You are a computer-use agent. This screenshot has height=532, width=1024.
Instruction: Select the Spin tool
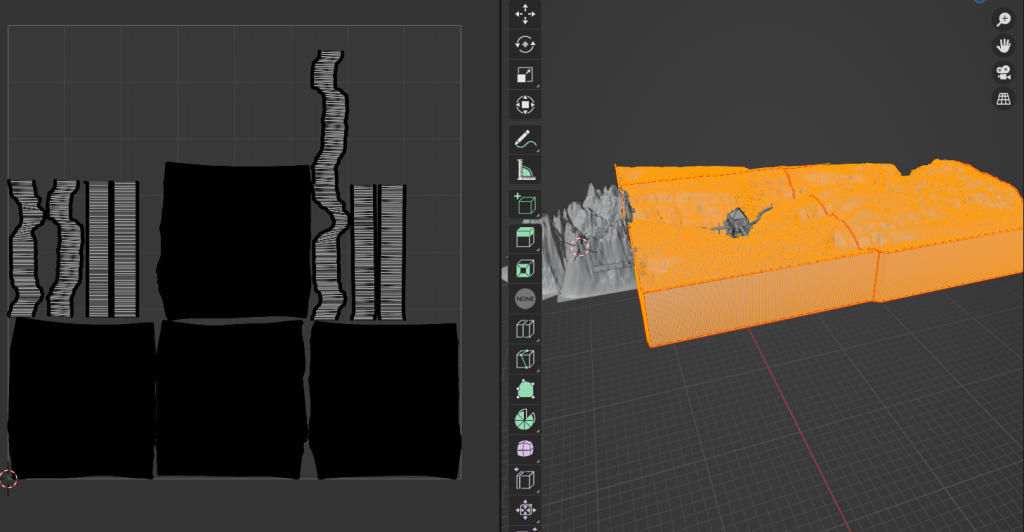click(525, 419)
